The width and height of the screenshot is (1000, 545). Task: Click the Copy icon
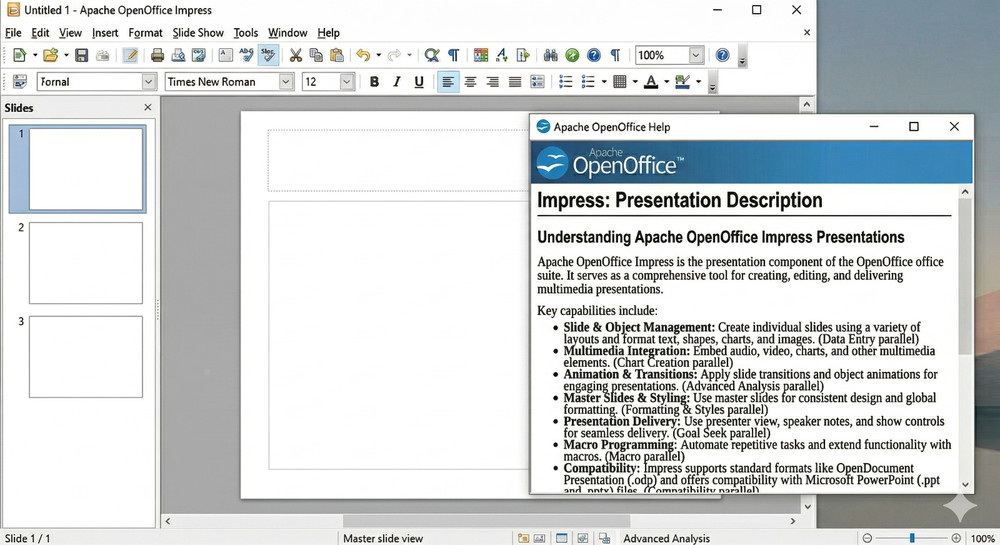(x=316, y=55)
